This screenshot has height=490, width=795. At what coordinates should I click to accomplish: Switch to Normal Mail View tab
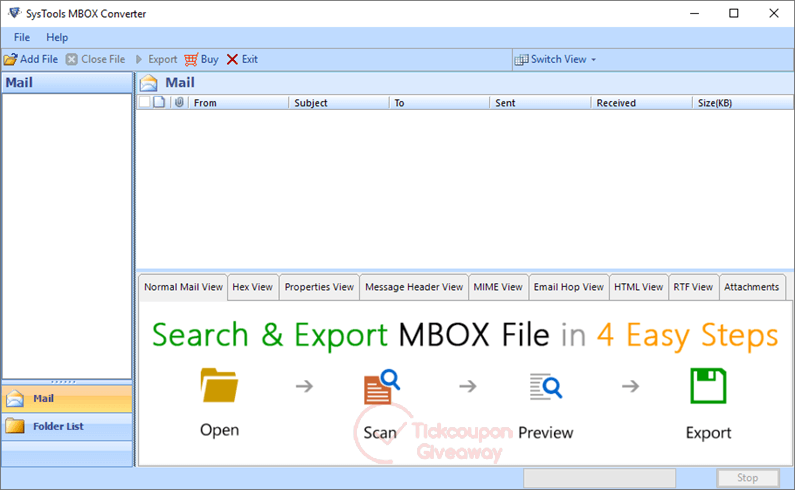183,287
